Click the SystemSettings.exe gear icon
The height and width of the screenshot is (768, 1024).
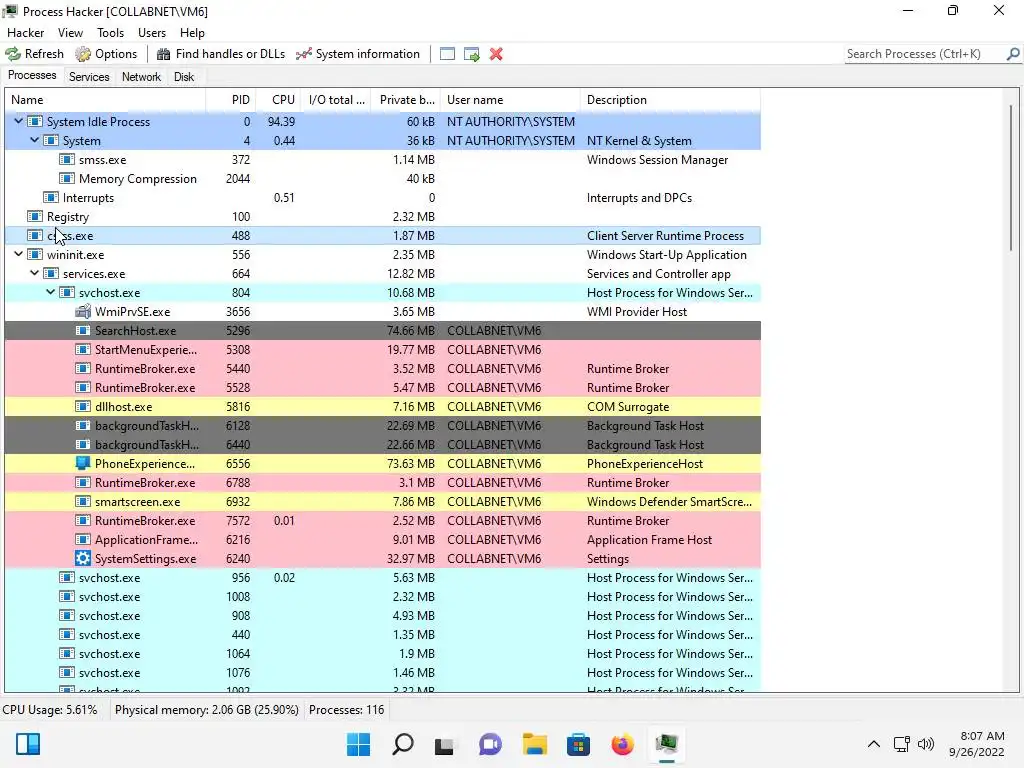pos(83,558)
